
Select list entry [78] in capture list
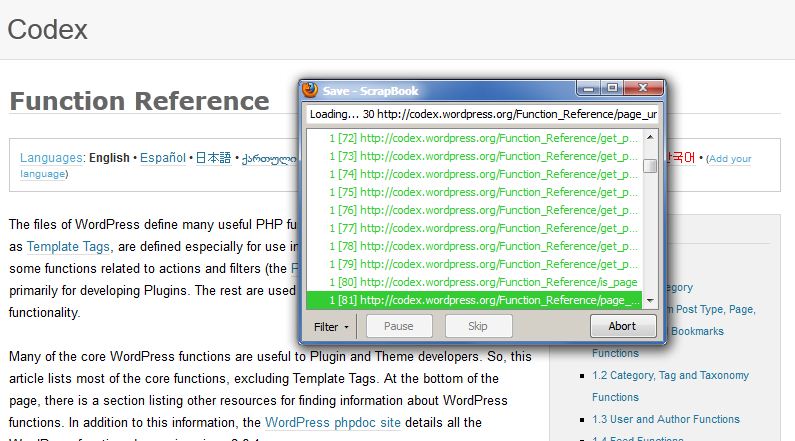[x=475, y=246]
